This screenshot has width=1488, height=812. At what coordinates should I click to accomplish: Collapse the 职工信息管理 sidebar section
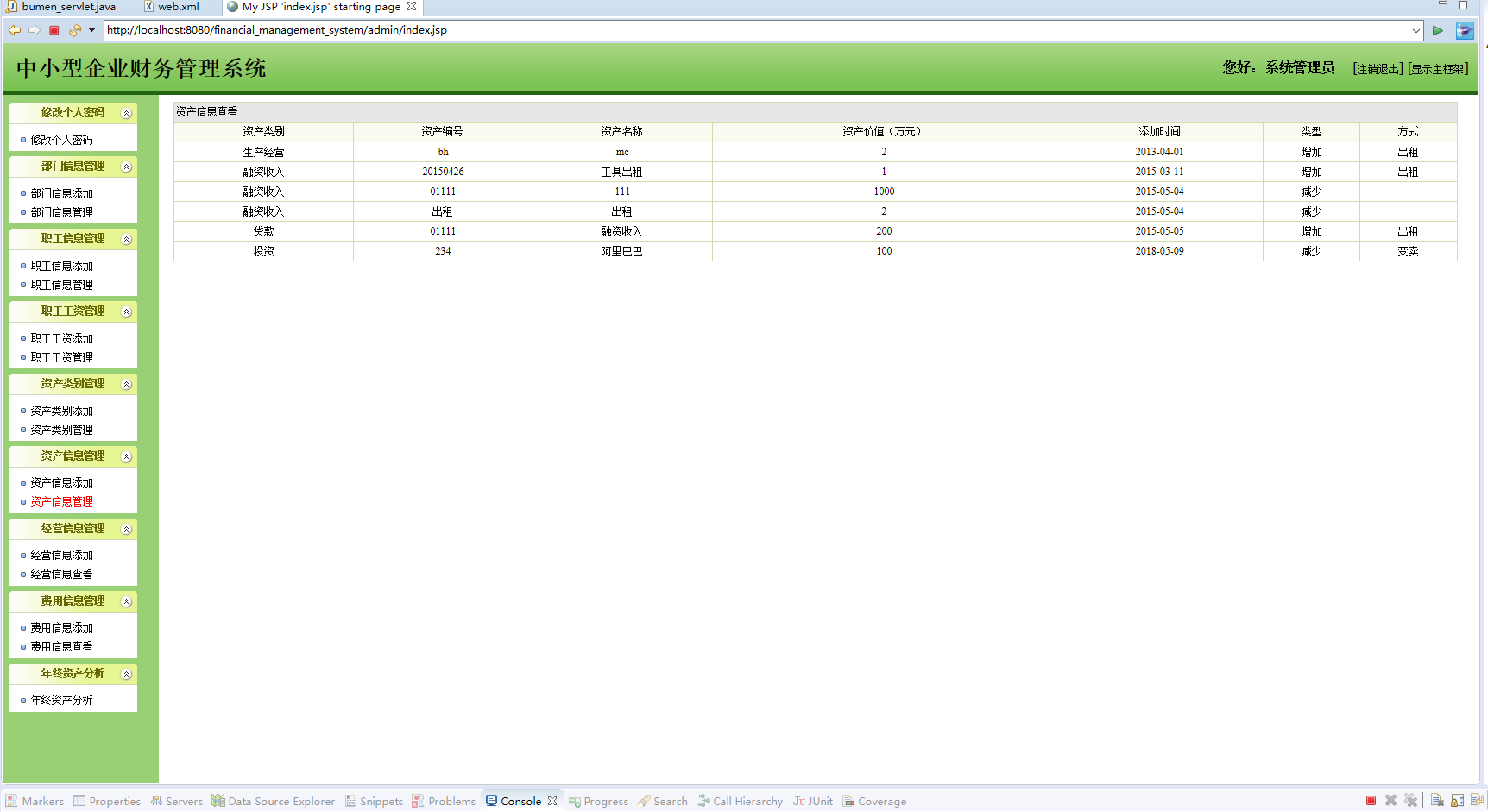pyautogui.click(x=126, y=239)
